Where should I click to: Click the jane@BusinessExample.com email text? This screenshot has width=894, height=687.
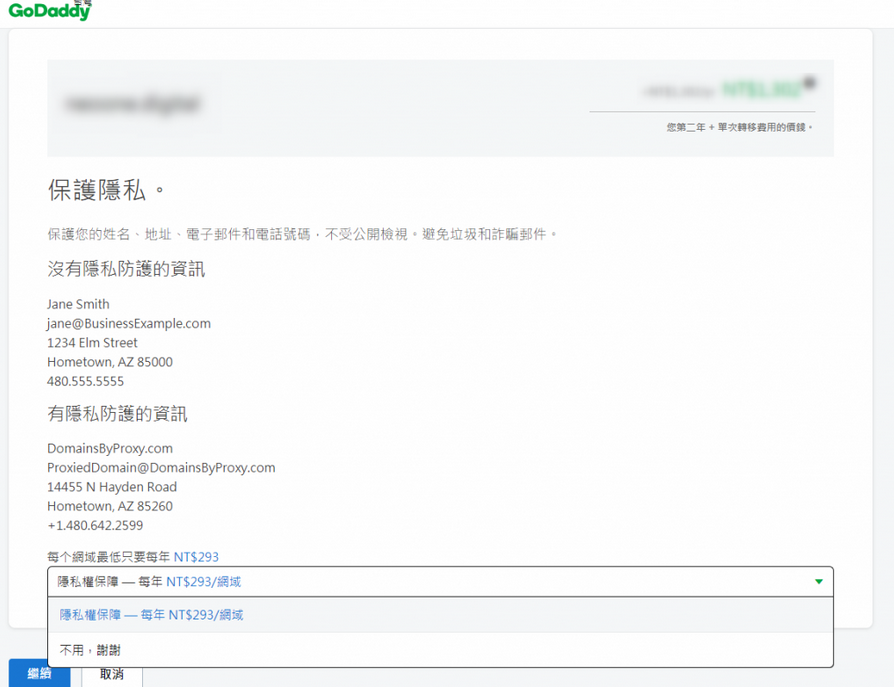(x=129, y=323)
